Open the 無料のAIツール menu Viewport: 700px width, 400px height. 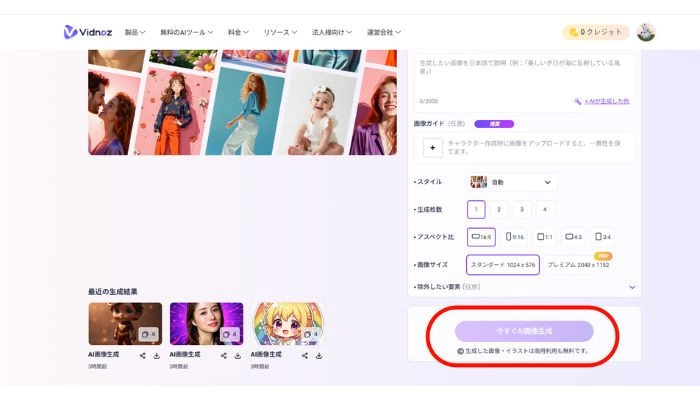pos(187,32)
